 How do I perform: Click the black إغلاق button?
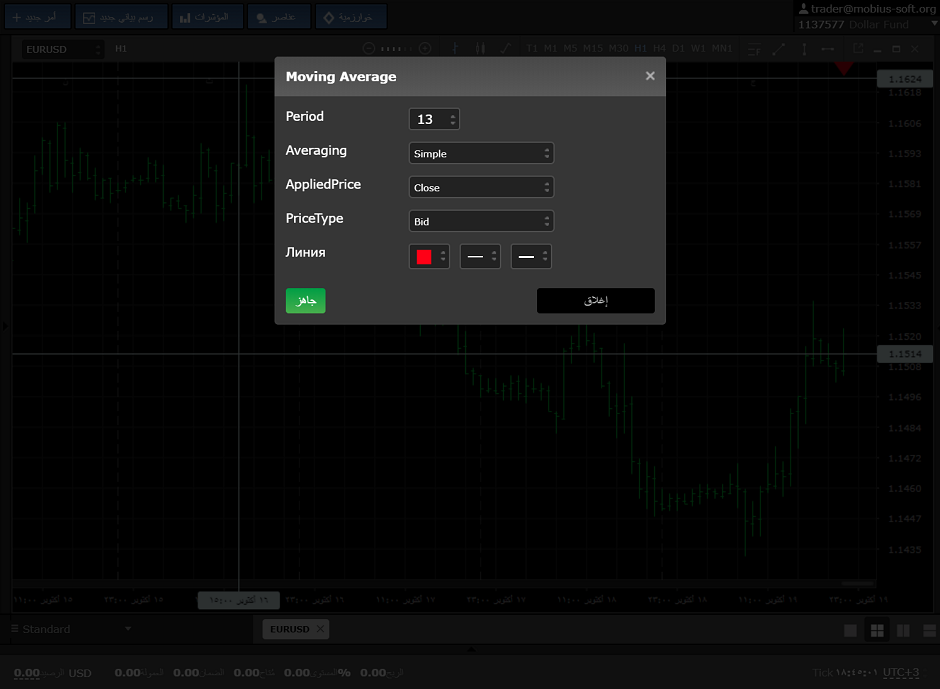point(595,300)
